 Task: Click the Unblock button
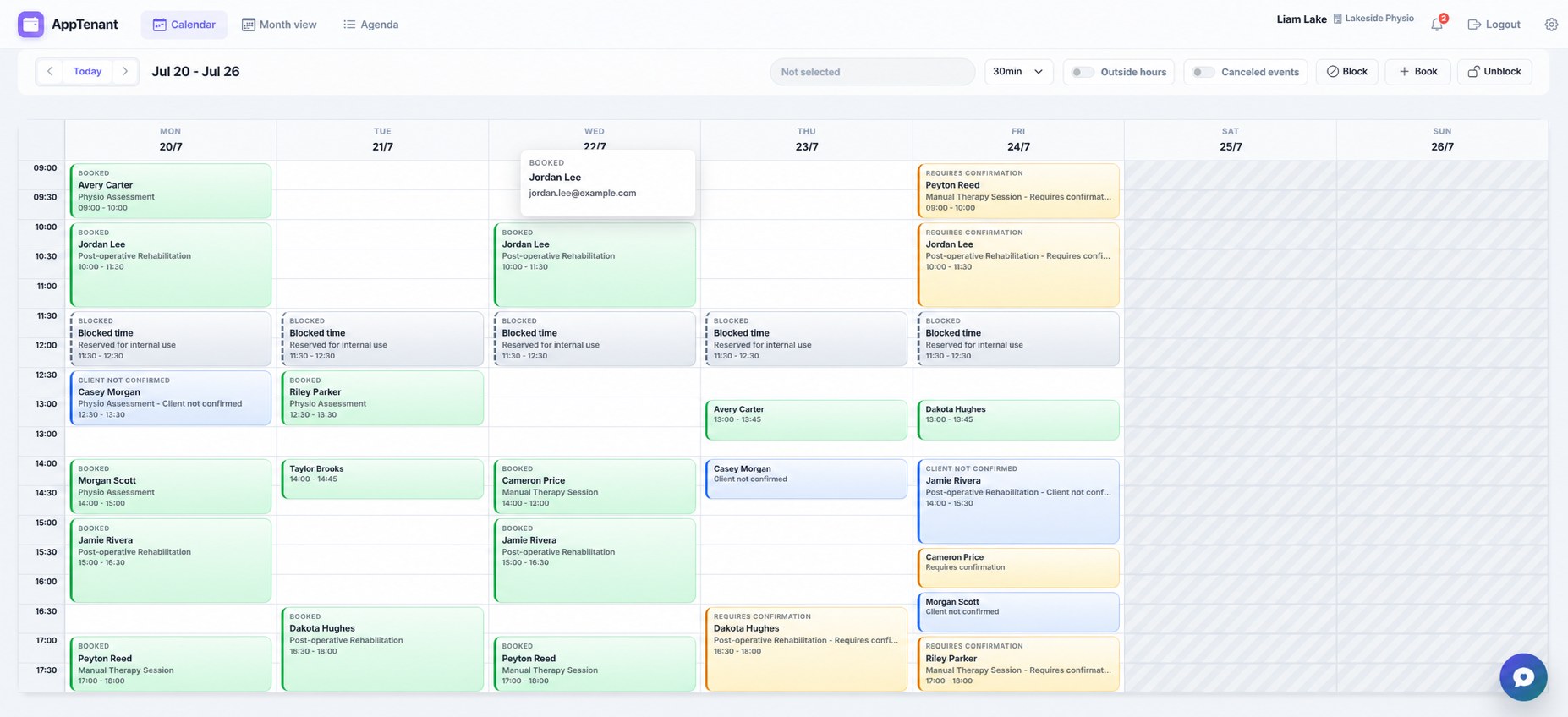(1494, 72)
